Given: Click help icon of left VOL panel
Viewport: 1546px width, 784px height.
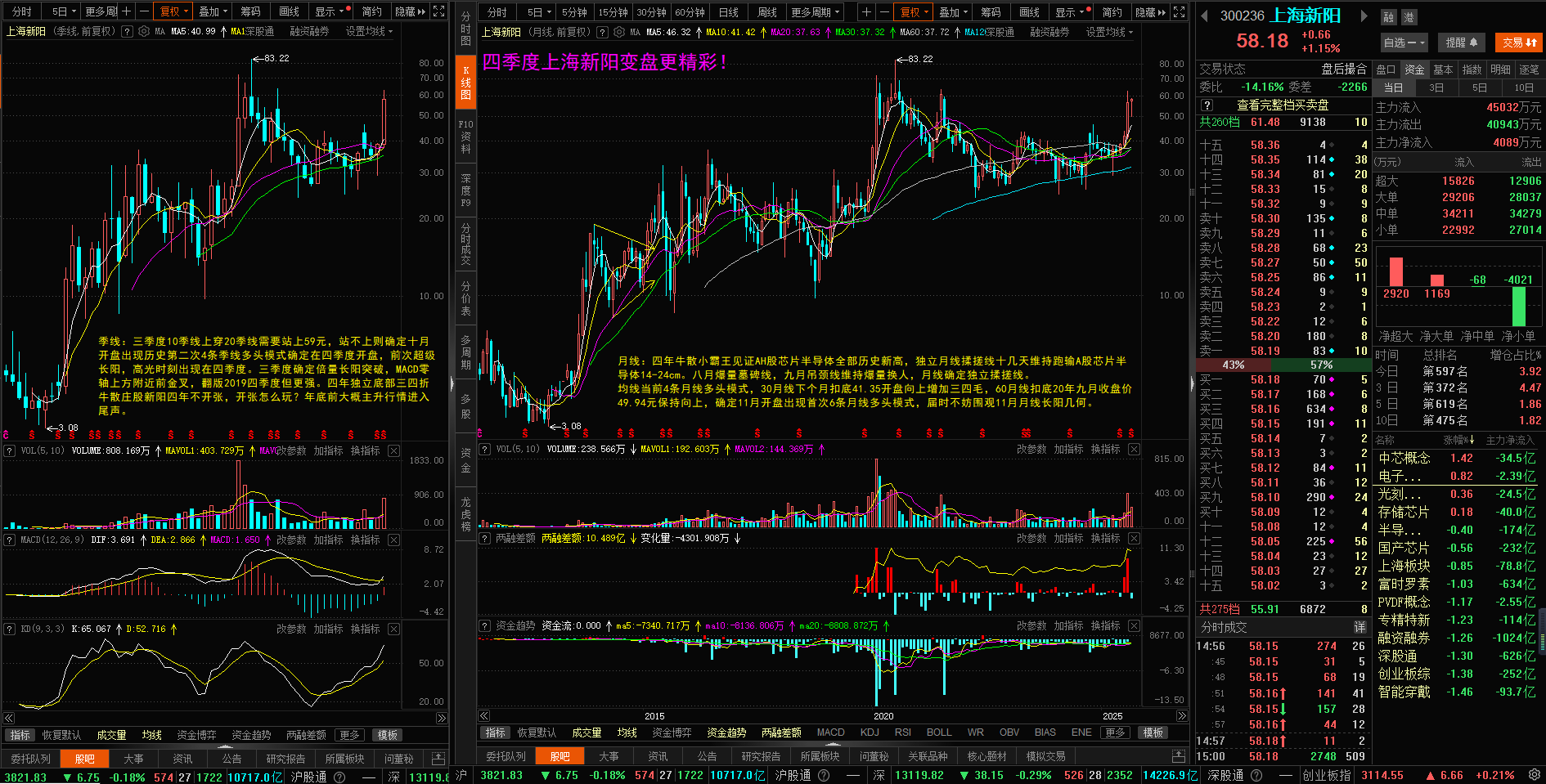Looking at the screenshot, I should (x=10, y=450).
